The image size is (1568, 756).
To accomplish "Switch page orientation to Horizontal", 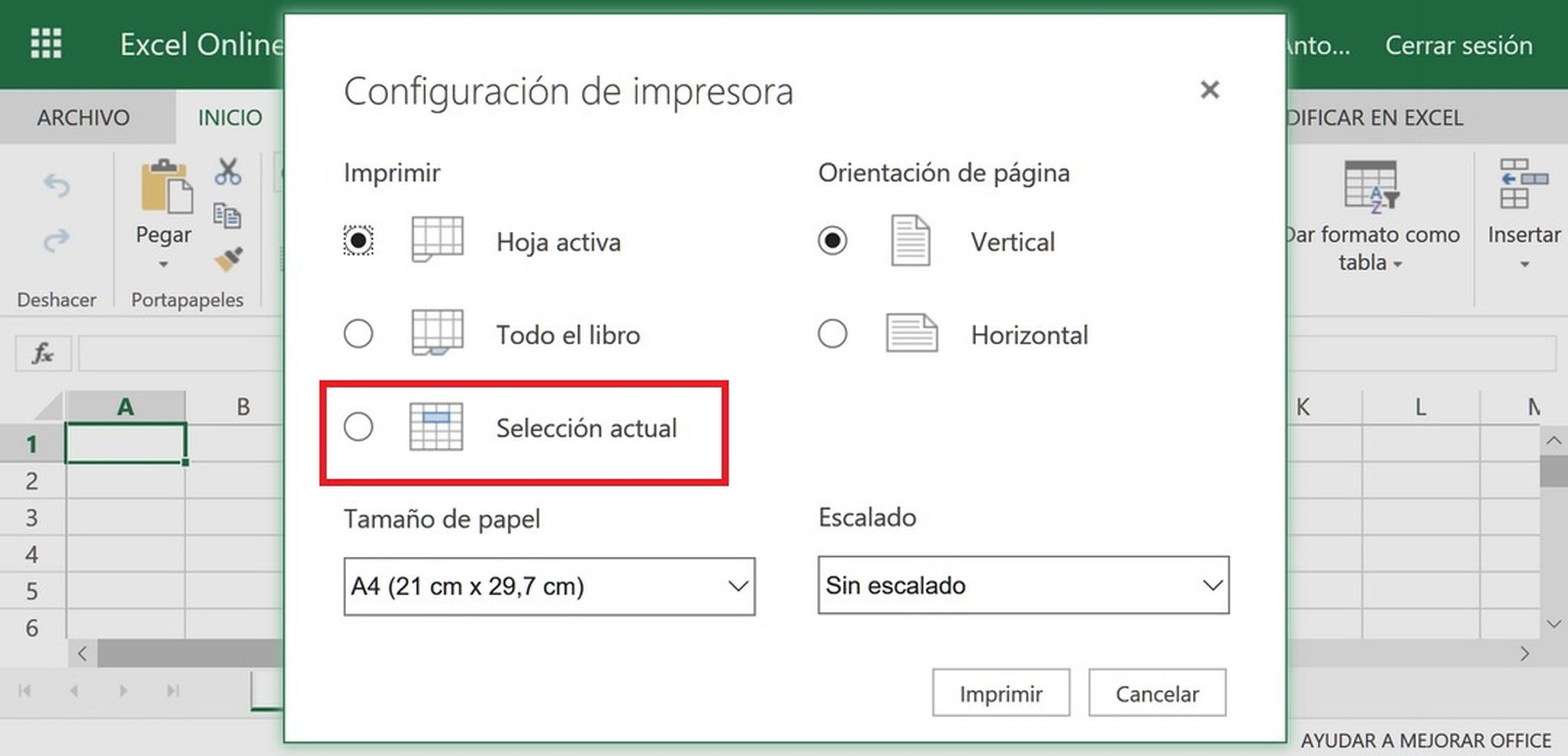I will point(833,334).
